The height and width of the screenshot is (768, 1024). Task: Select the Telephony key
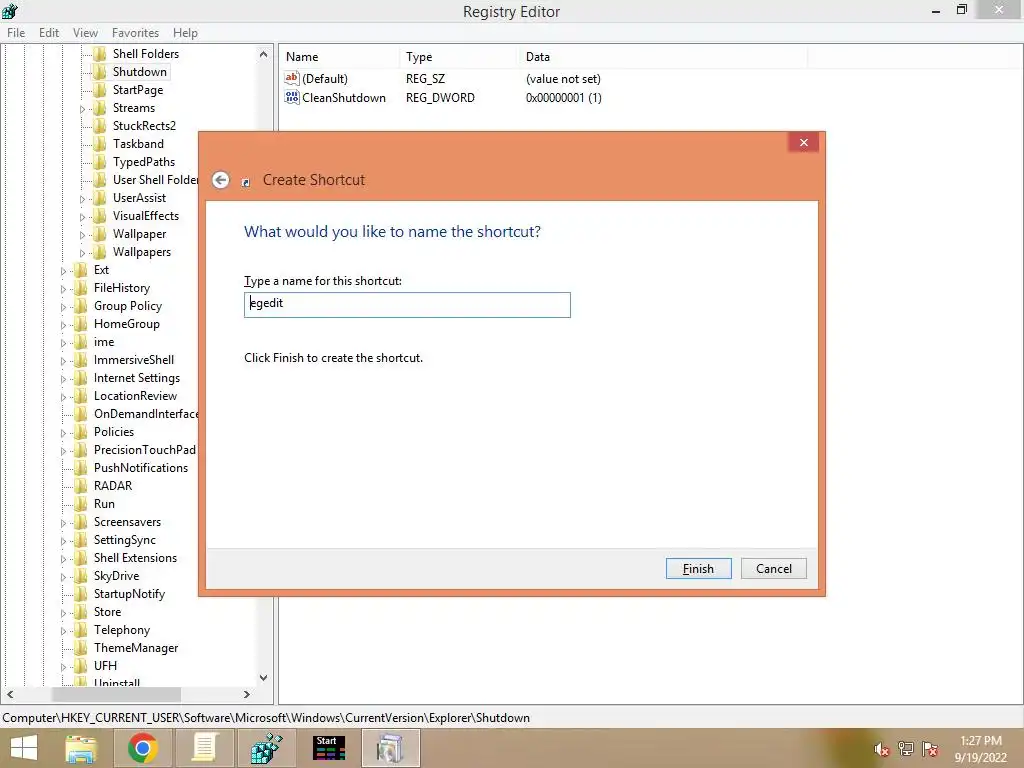point(121,630)
